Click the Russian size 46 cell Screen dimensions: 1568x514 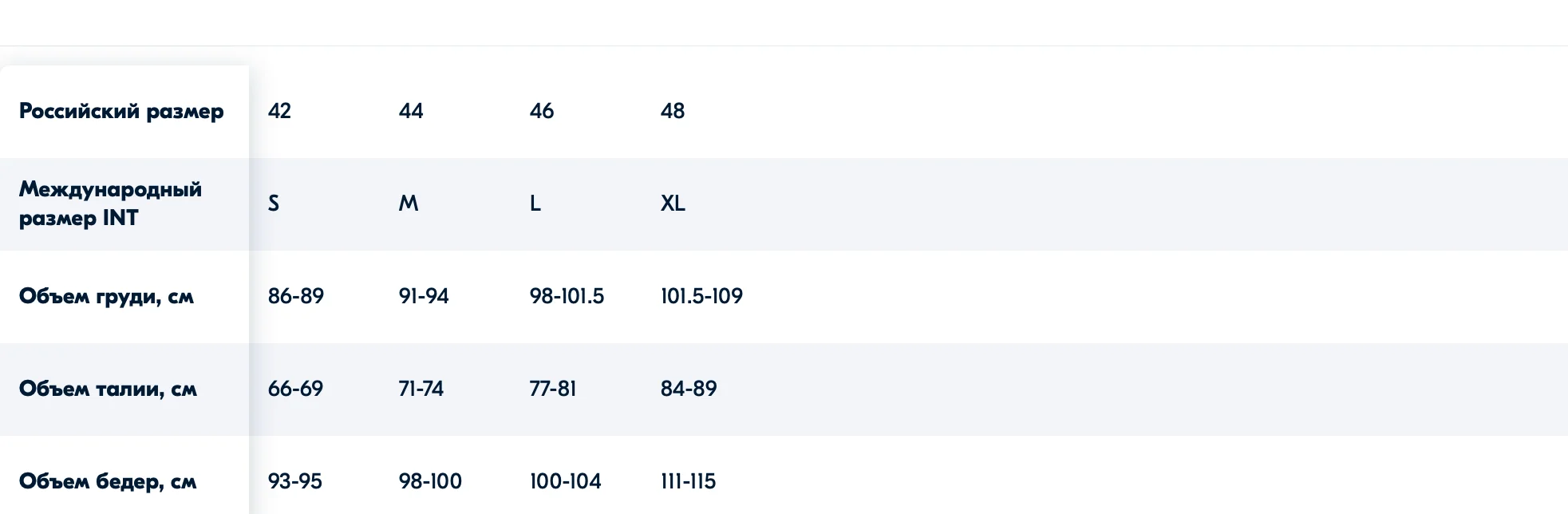542,111
